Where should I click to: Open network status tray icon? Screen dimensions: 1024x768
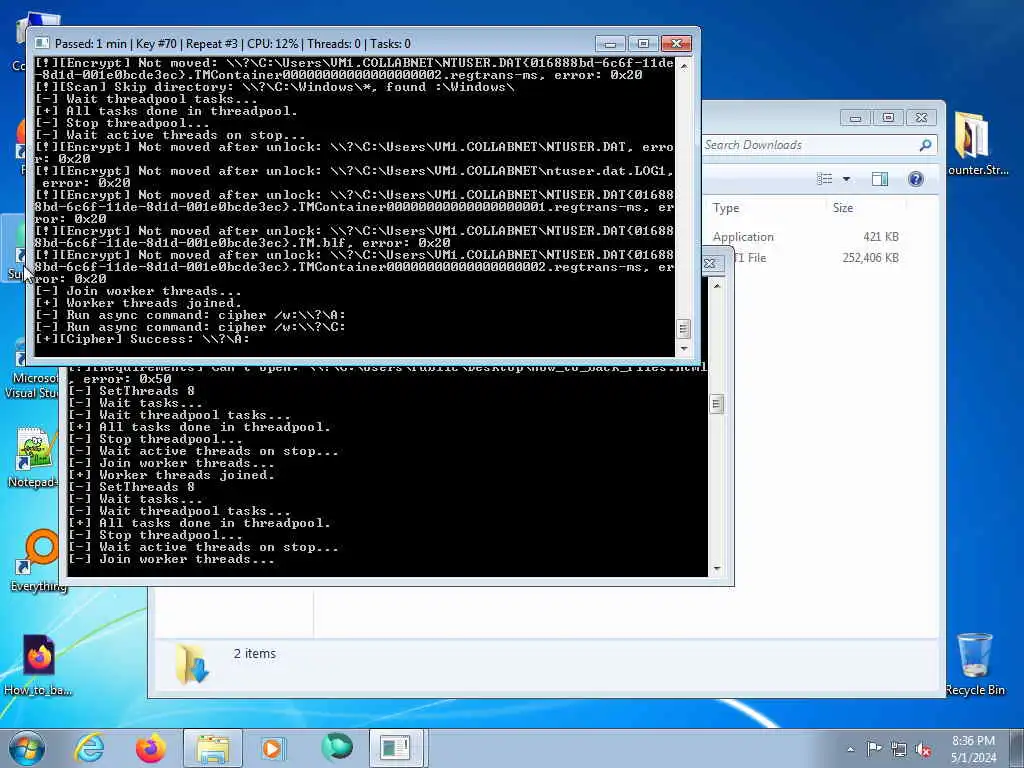[x=899, y=749]
